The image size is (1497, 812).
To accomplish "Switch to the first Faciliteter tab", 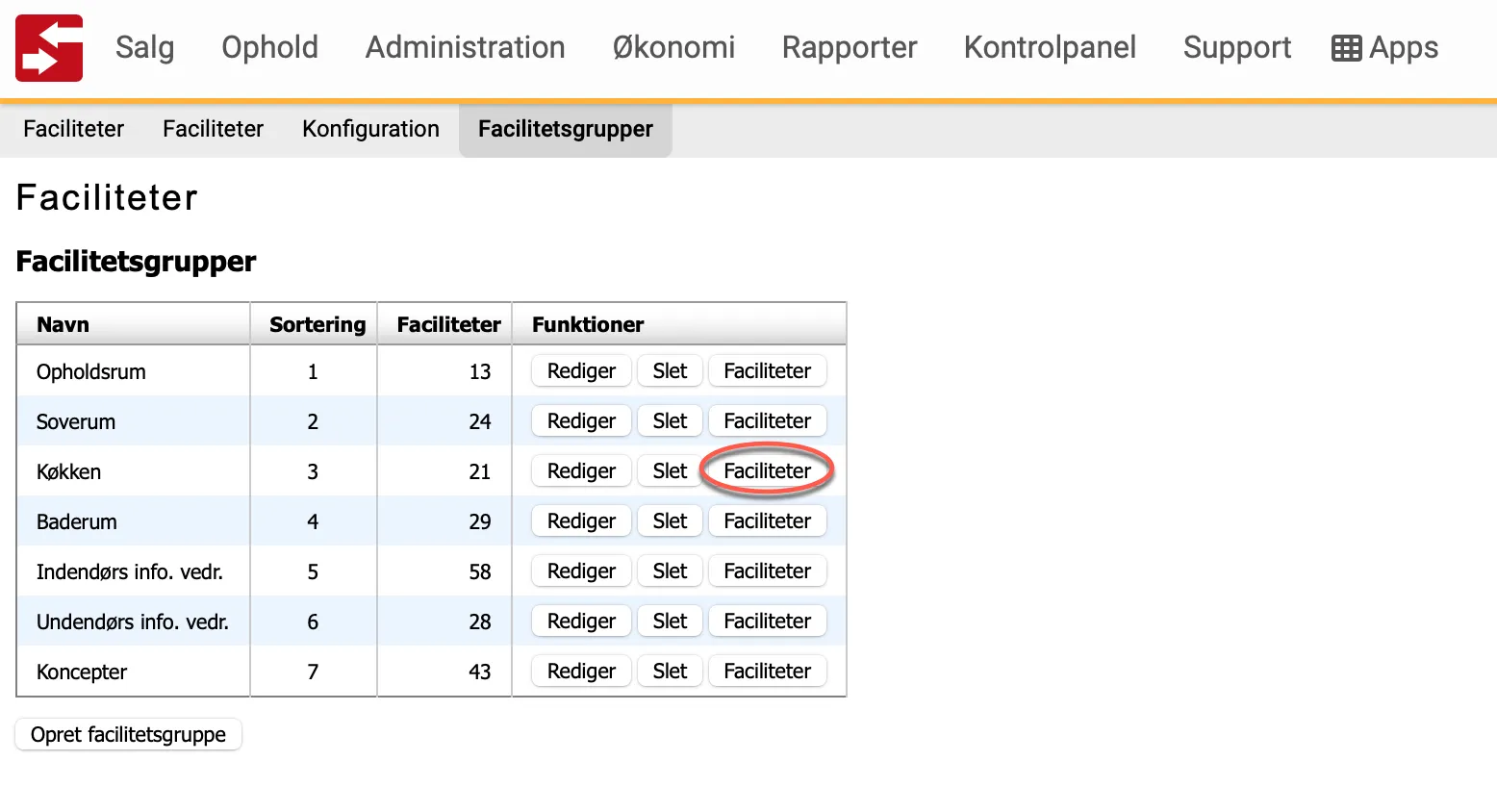I will click(73, 128).
